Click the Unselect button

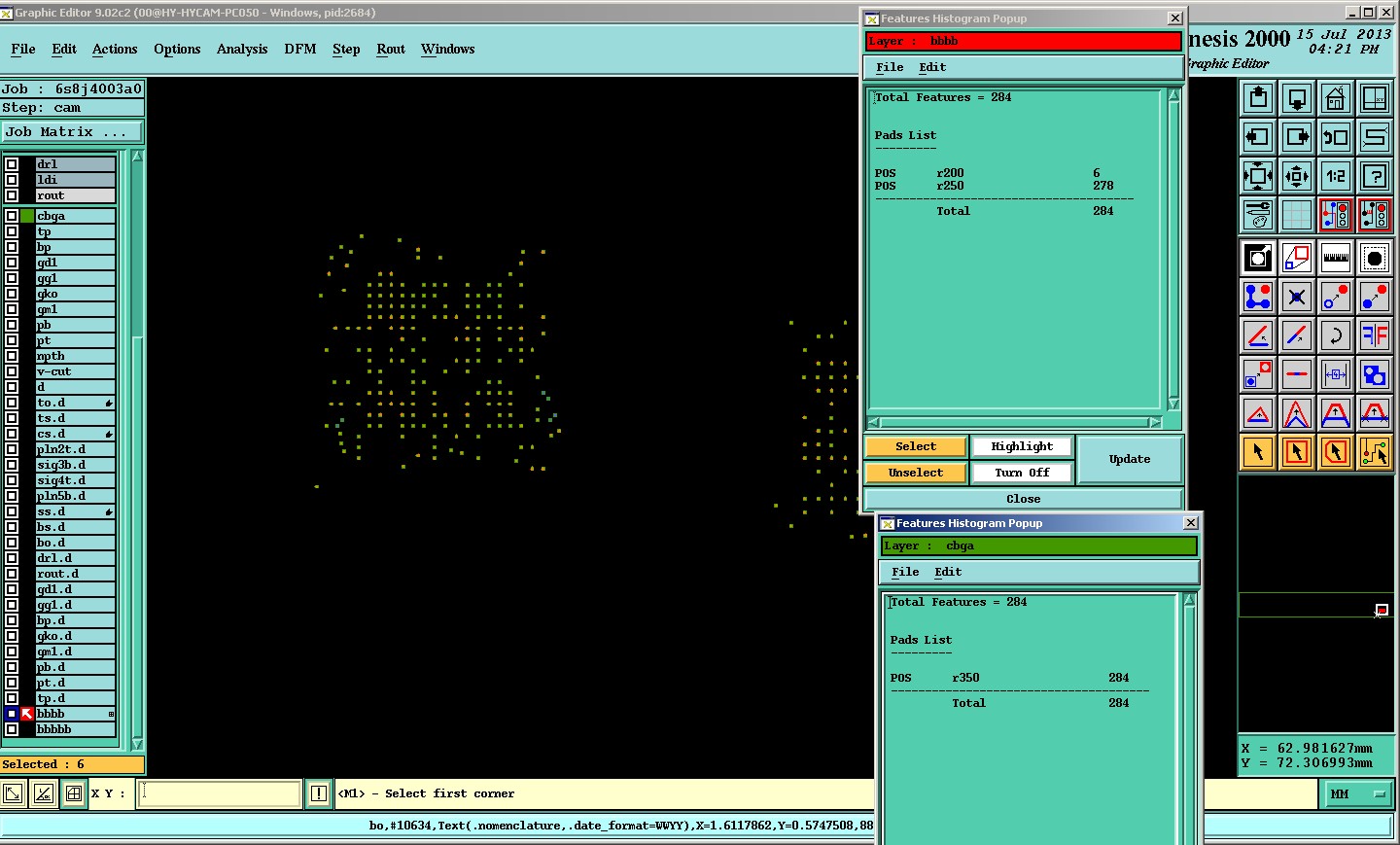coord(916,473)
